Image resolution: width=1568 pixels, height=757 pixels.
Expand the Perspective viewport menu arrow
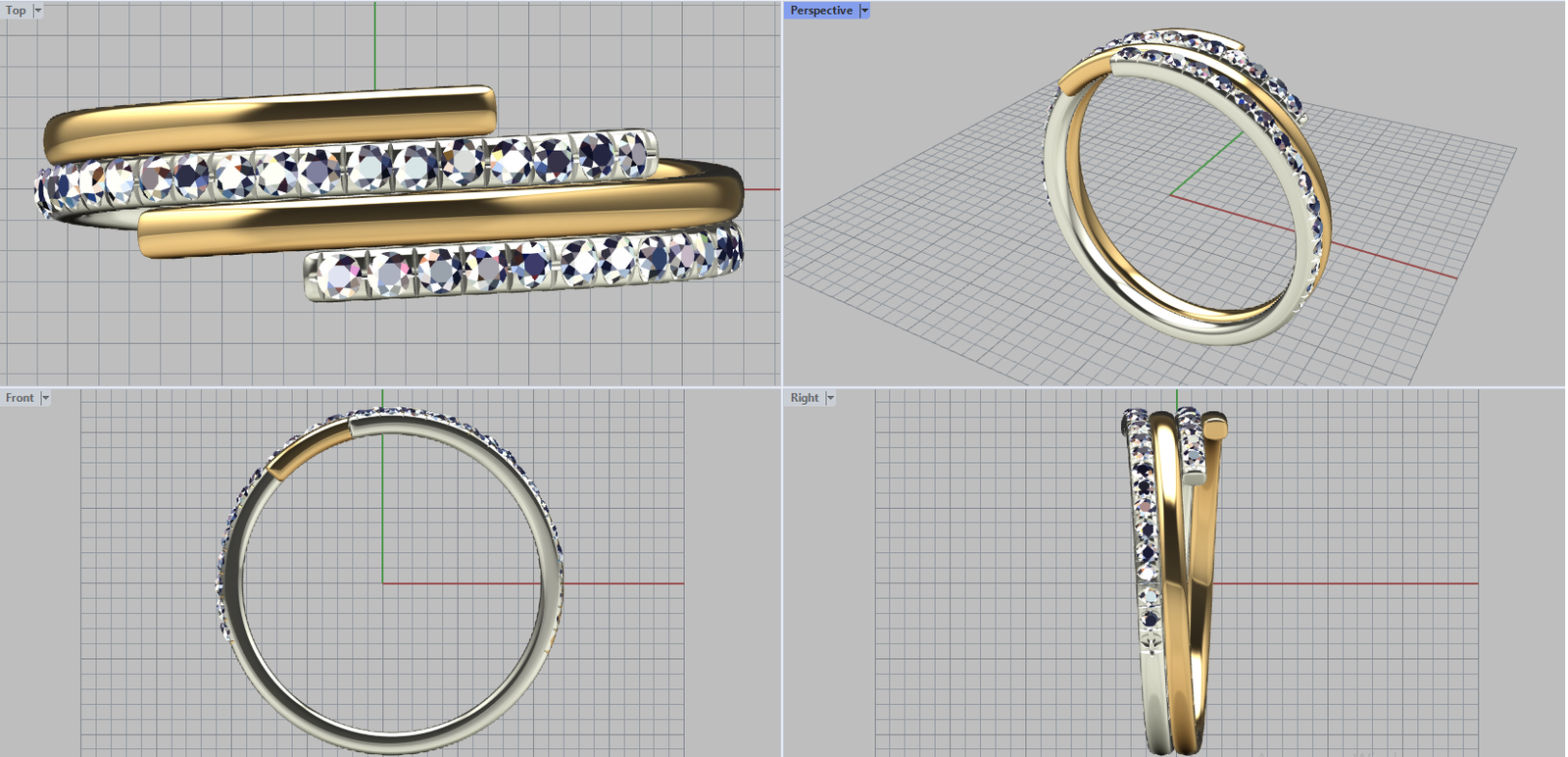[x=864, y=11]
